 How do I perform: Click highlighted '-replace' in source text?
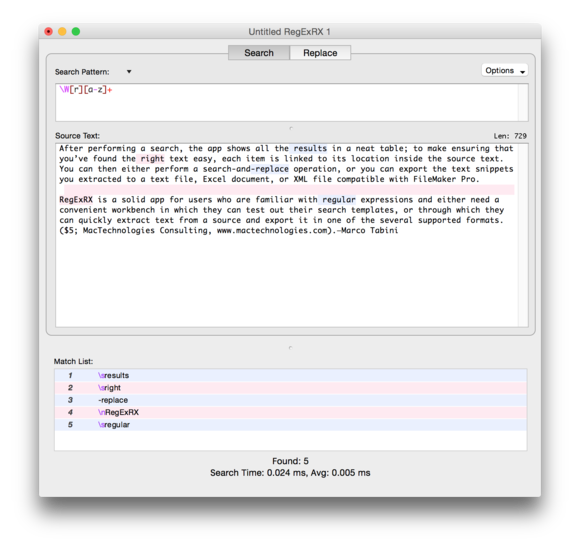(270, 169)
